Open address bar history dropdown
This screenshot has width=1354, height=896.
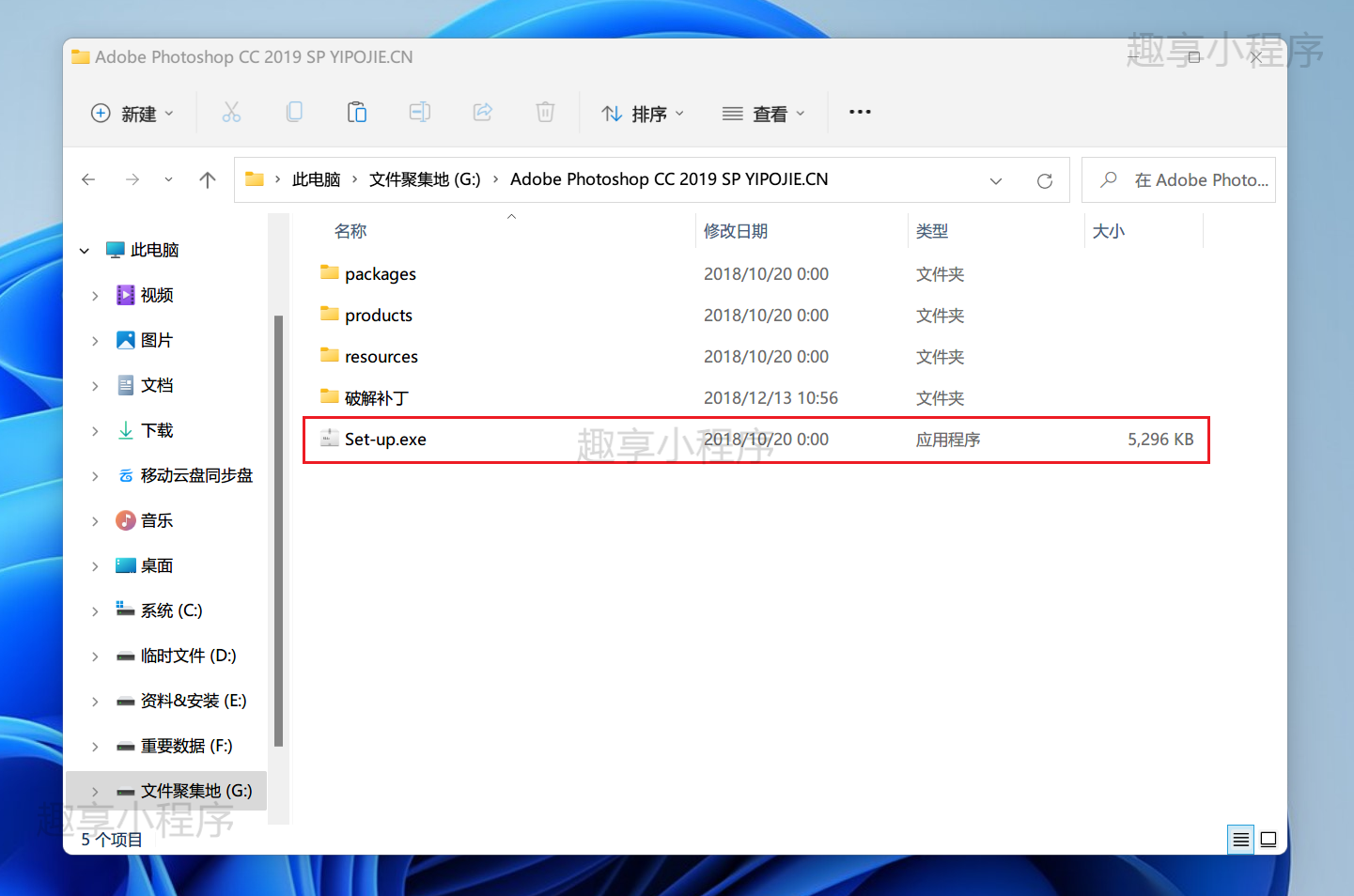996,180
